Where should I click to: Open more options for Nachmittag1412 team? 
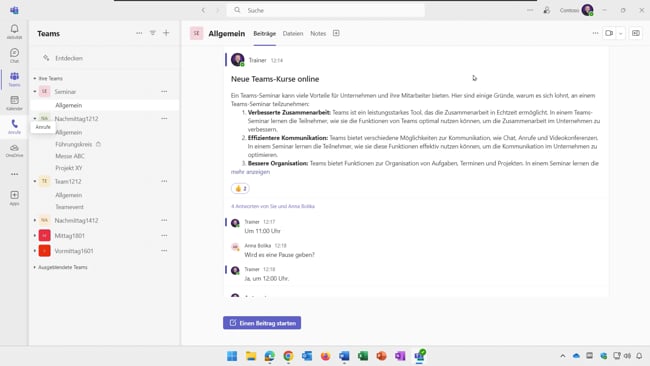[x=164, y=220]
